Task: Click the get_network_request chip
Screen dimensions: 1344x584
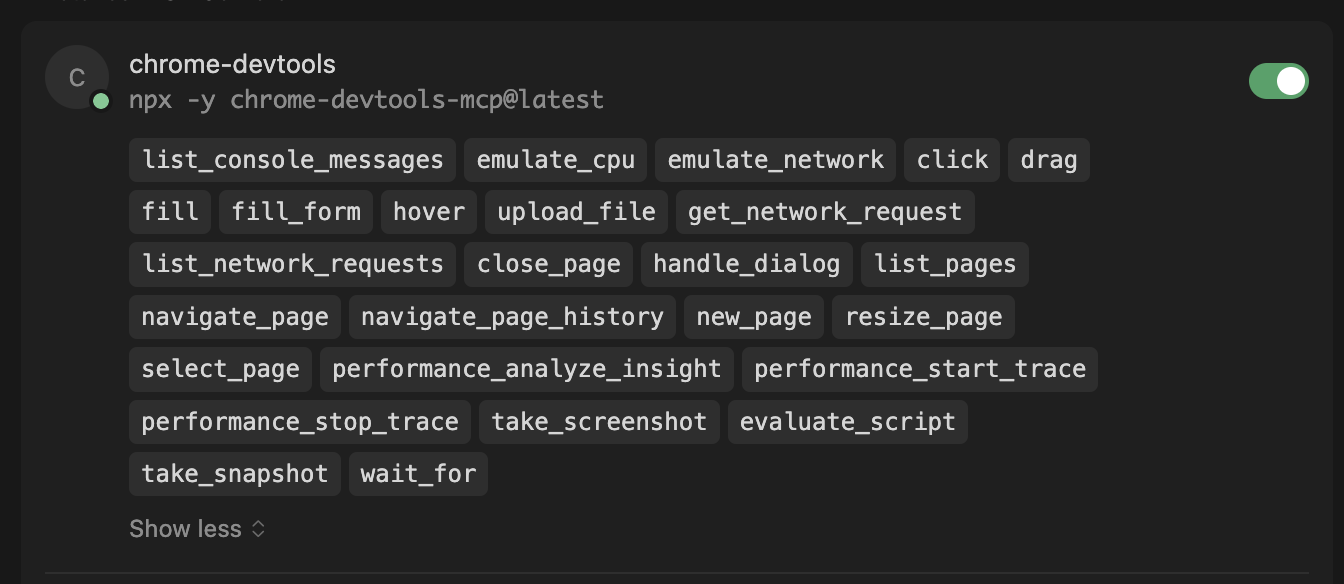Action: tap(825, 212)
